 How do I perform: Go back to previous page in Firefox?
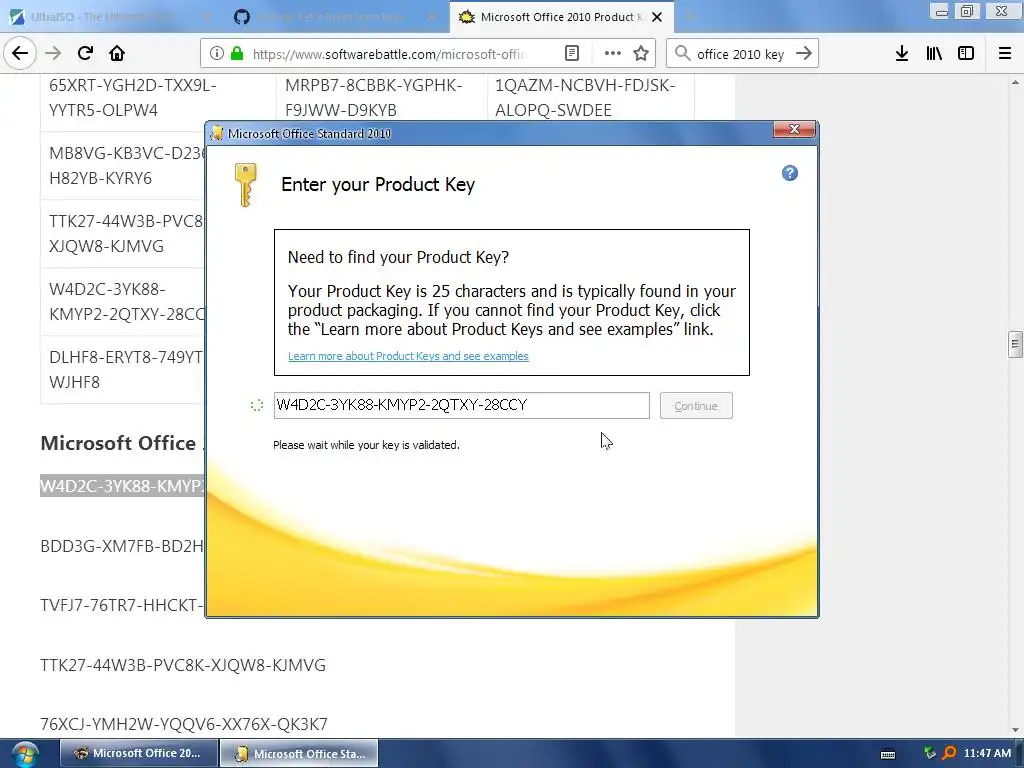click(20, 53)
